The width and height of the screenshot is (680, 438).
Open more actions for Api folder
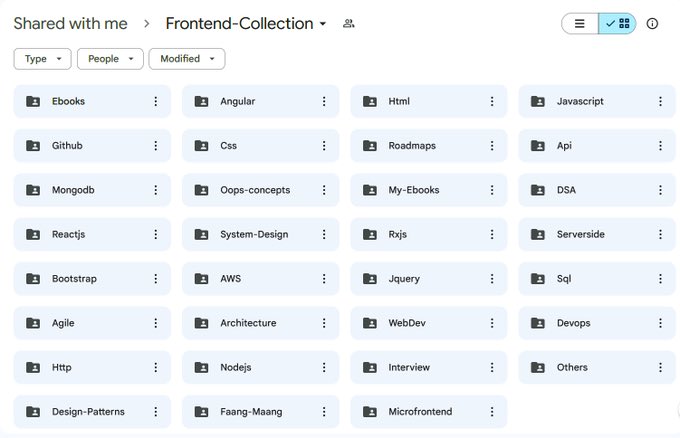(x=660, y=146)
